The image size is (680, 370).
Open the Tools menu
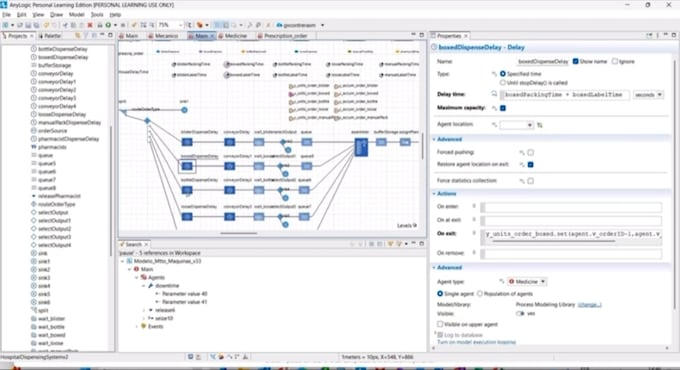click(x=97, y=14)
